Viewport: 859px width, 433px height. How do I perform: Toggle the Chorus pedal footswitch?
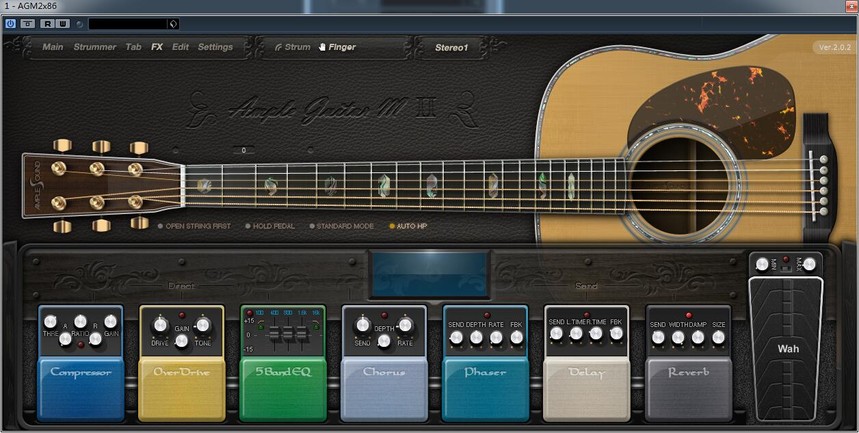(x=384, y=389)
